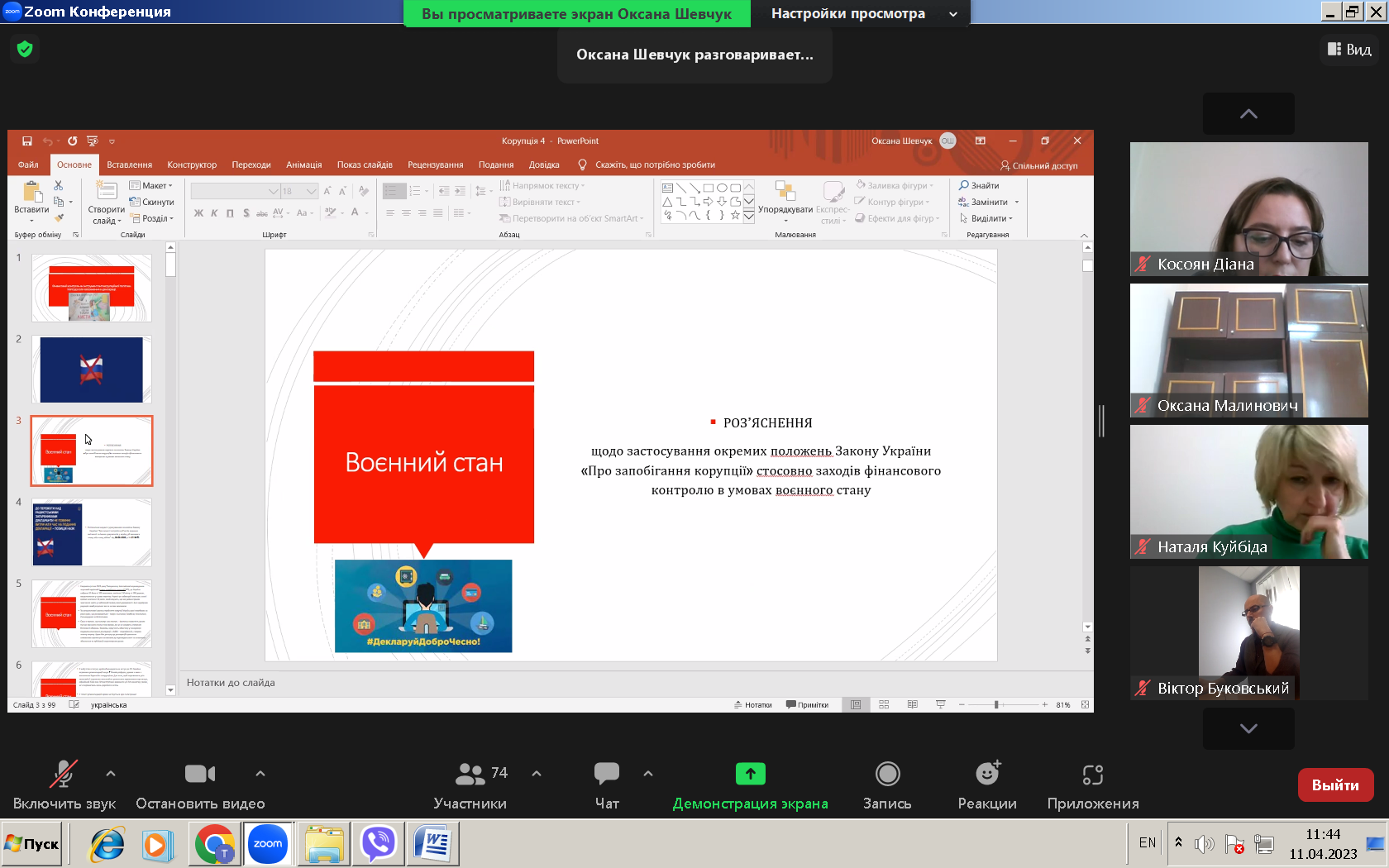Open Виділити select dropdown
The image size is (1389, 868).
tap(986, 218)
